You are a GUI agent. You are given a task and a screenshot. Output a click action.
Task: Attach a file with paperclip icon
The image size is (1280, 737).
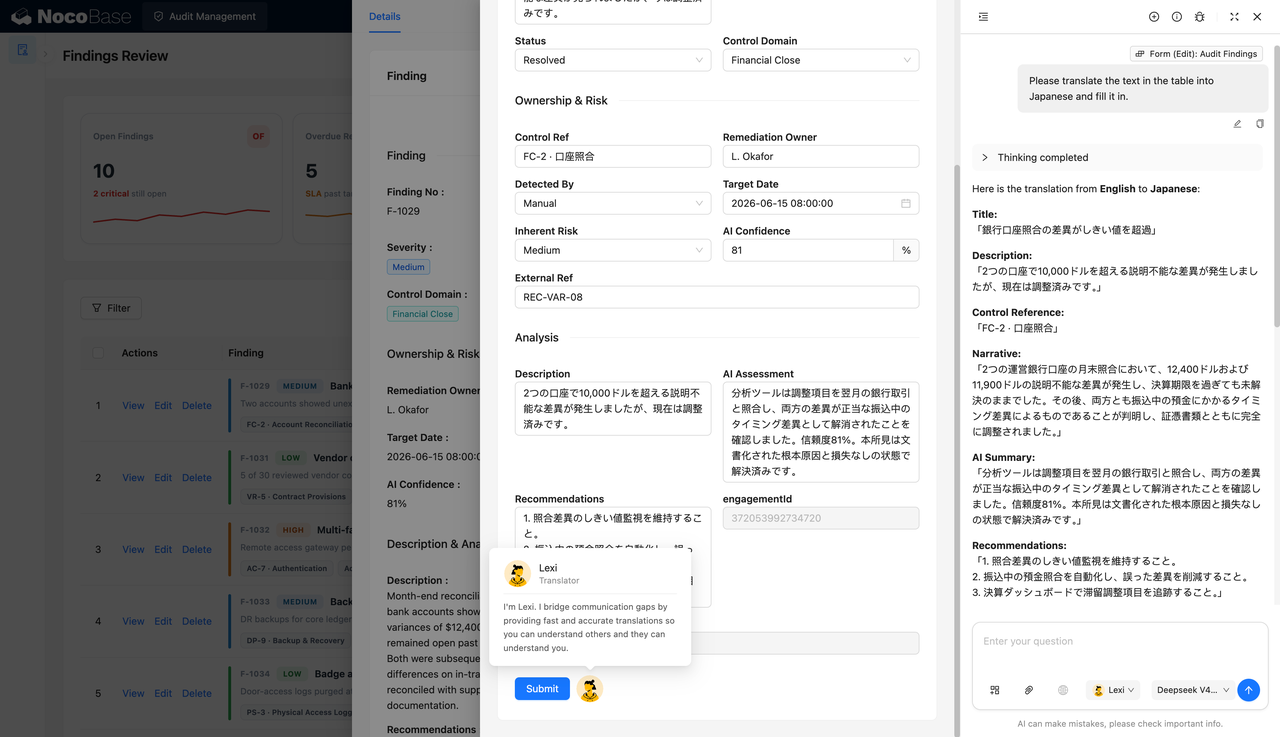[1029, 690]
